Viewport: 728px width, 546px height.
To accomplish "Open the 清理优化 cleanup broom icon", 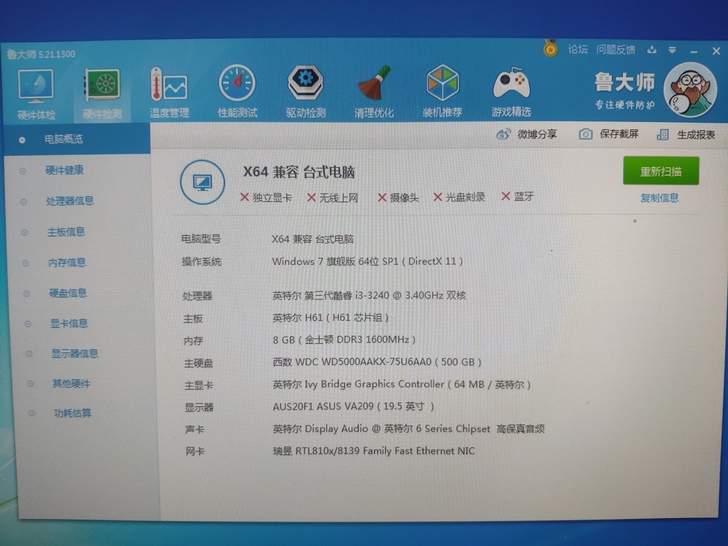I will coord(374,91).
